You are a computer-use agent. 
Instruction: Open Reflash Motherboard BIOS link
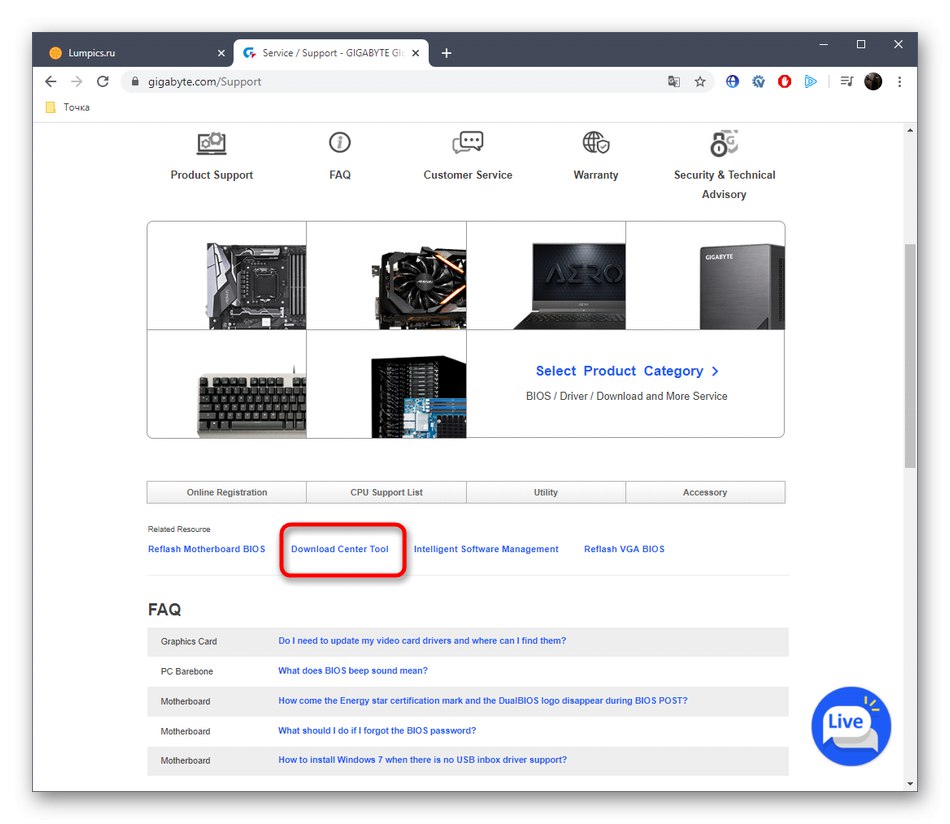[x=207, y=549]
